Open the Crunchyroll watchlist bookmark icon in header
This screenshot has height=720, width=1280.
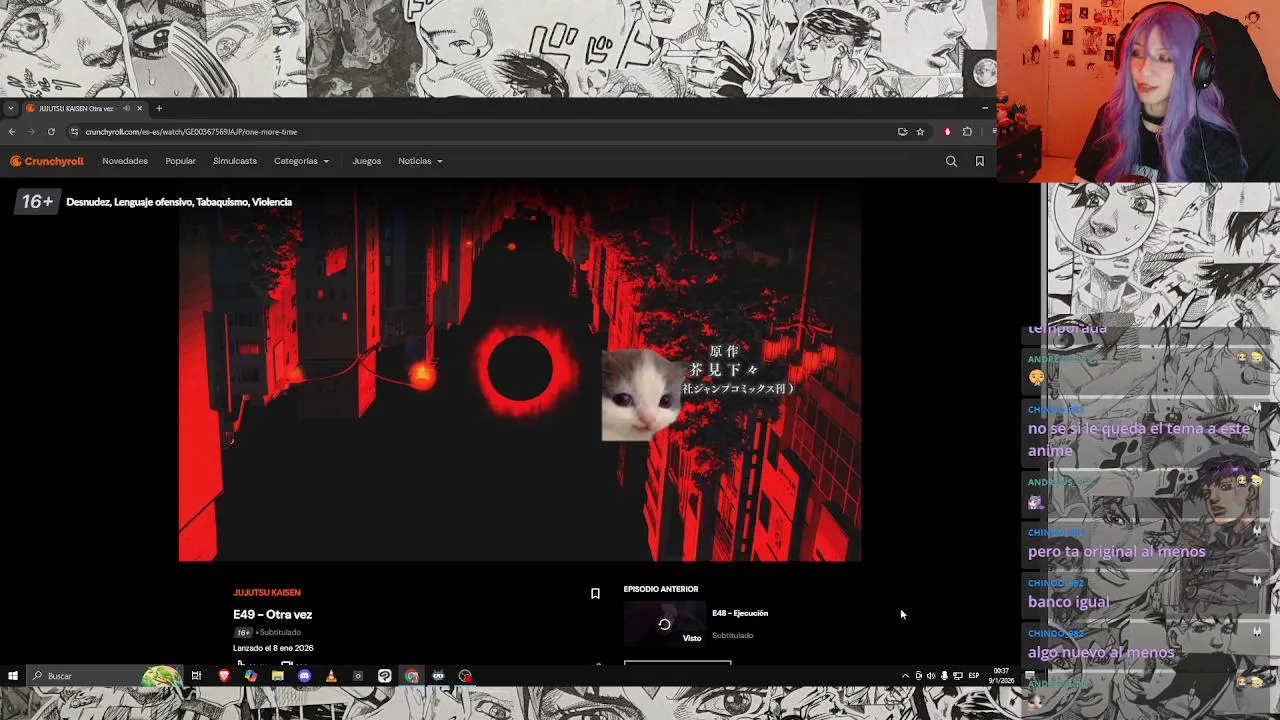[979, 161]
